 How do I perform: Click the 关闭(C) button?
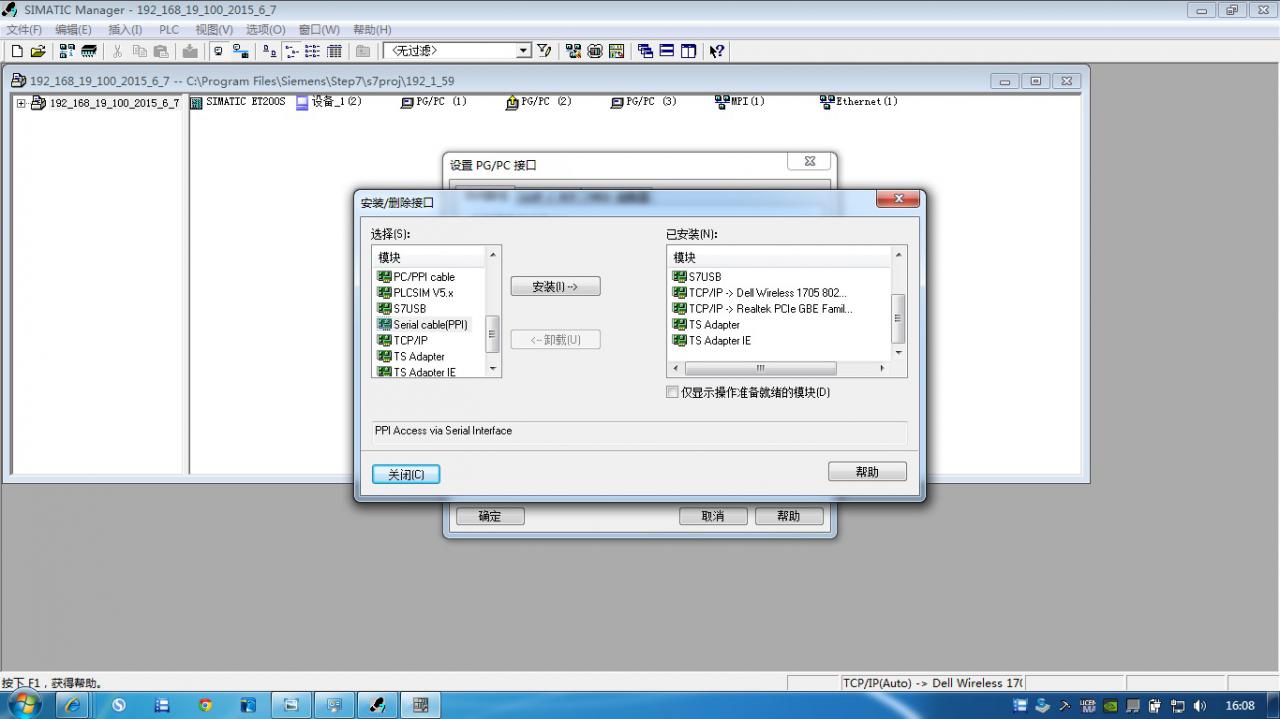[406, 474]
